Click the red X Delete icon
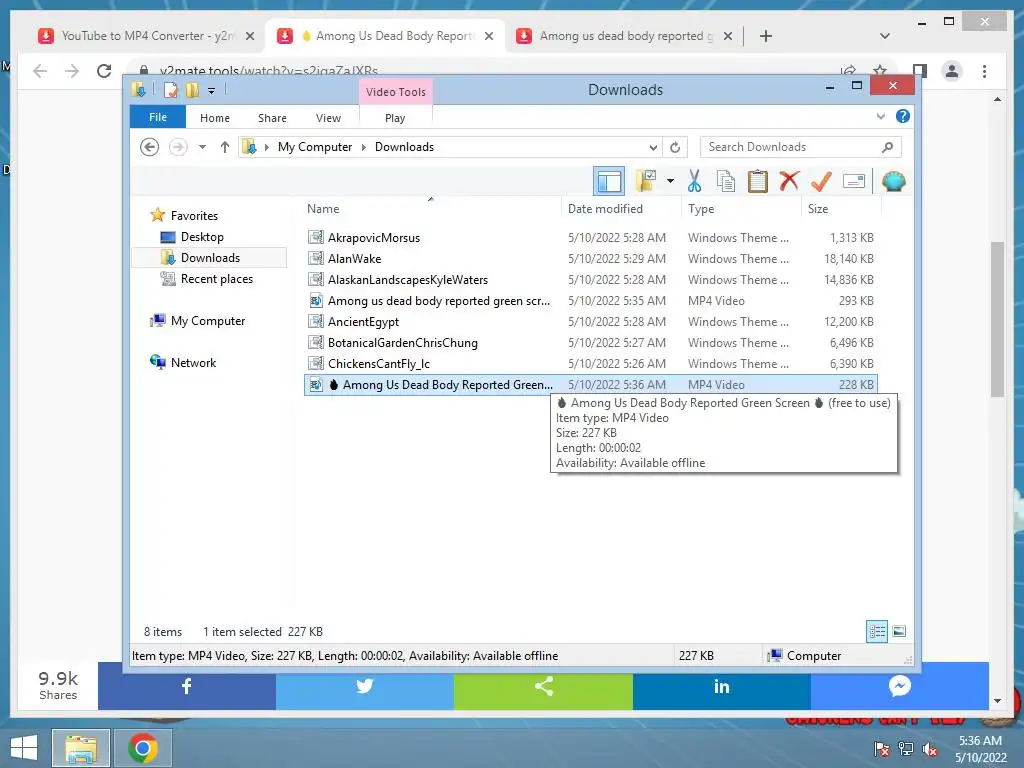 789,181
